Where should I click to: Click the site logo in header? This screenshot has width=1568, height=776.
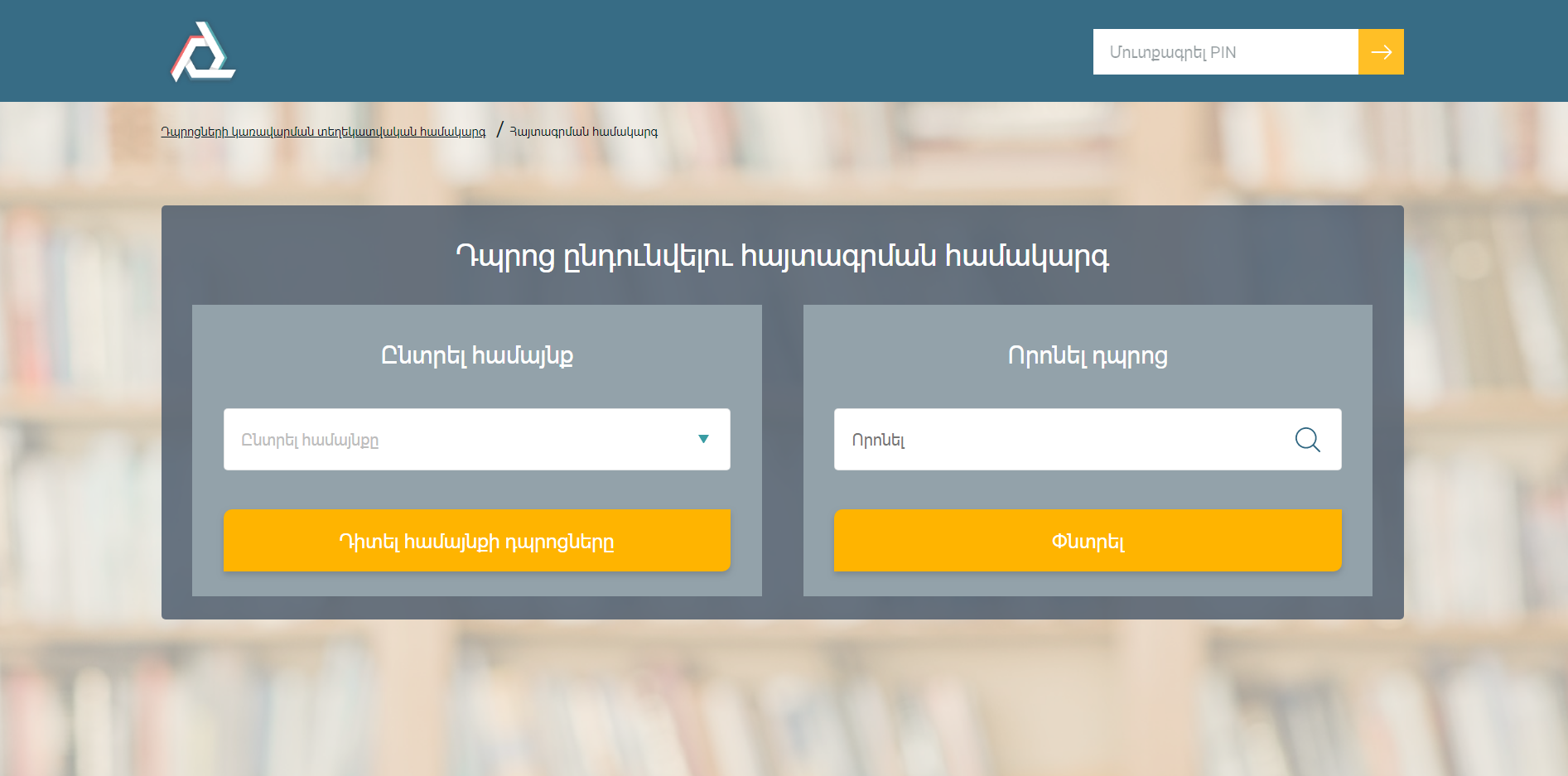click(203, 51)
